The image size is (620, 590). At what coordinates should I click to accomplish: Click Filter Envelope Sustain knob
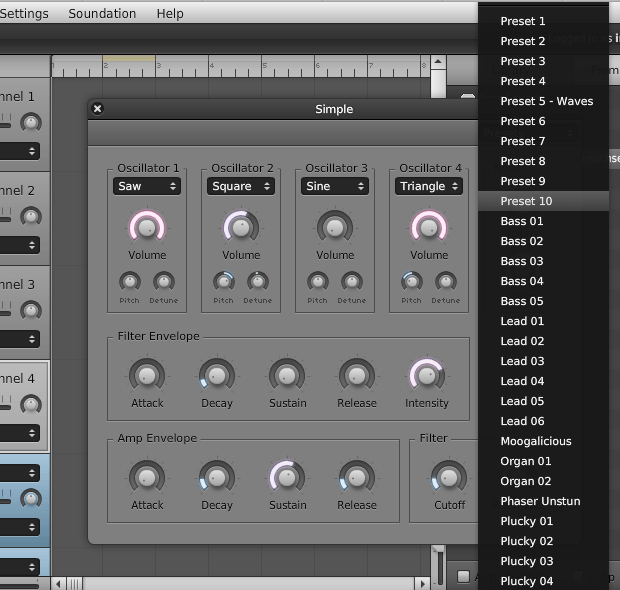[x=287, y=376]
